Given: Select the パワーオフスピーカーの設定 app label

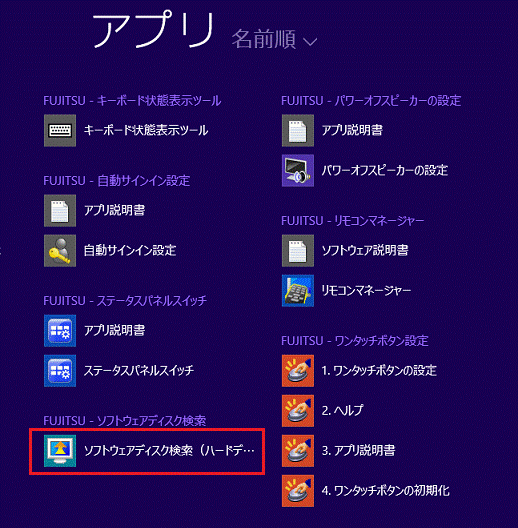Looking at the screenshot, I should [x=385, y=170].
